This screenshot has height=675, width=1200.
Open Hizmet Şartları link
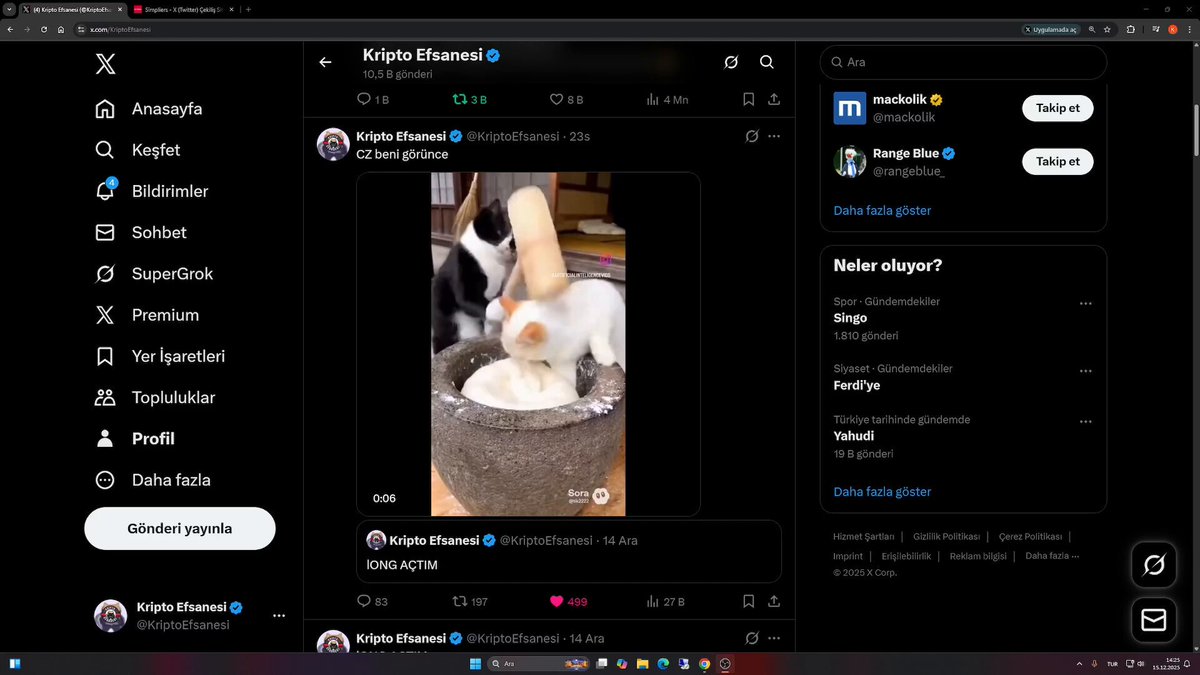click(x=864, y=537)
